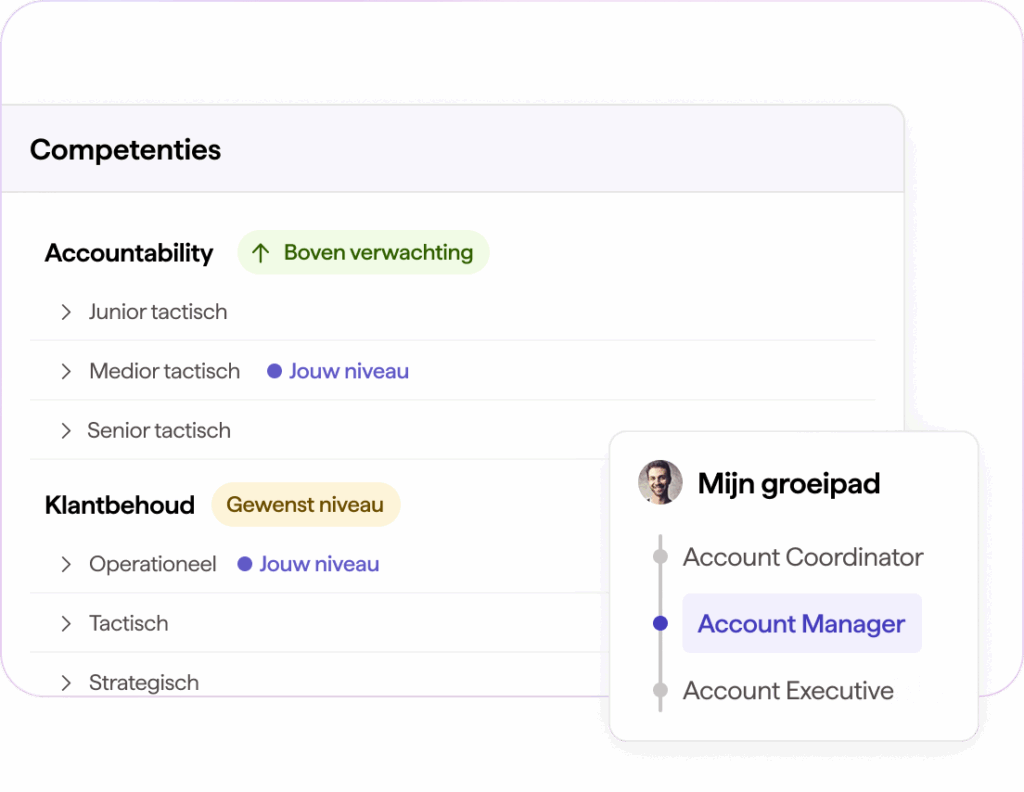Expand the Operationeel level chevron

pos(66,565)
